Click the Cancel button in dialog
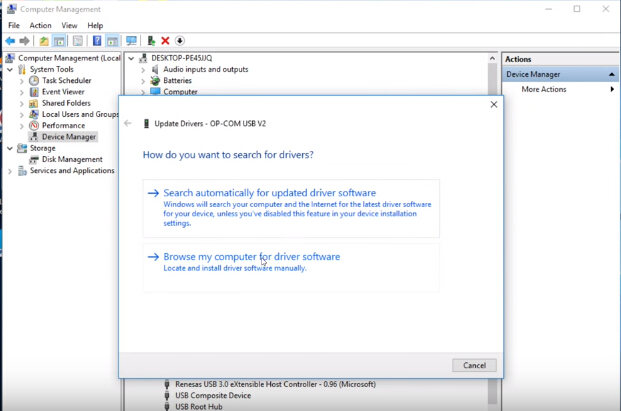The image size is (621, 411). (474, 365)
